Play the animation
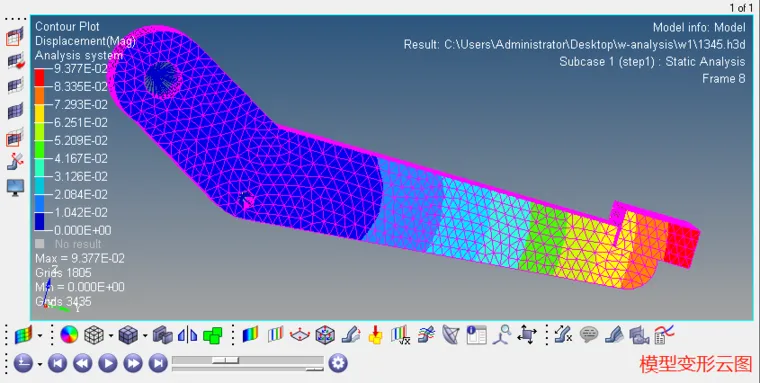760x383 pixels. click(x=108, y=363)
